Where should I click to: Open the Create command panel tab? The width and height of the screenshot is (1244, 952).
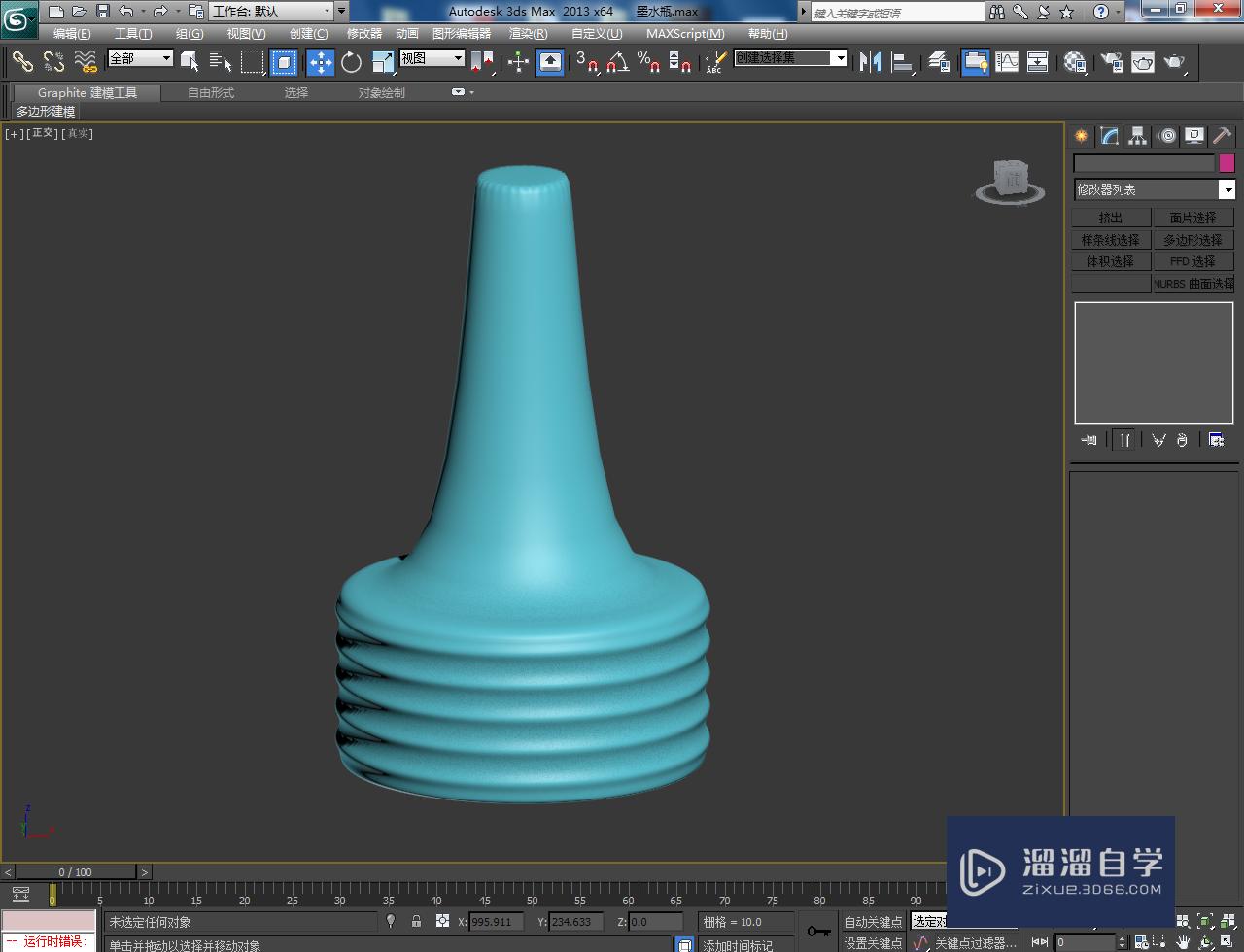point(1081,136)
